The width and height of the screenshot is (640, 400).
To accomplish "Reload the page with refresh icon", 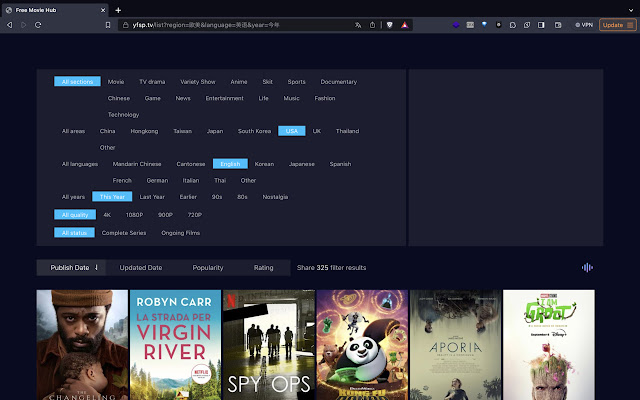I will tap(39, 24).
